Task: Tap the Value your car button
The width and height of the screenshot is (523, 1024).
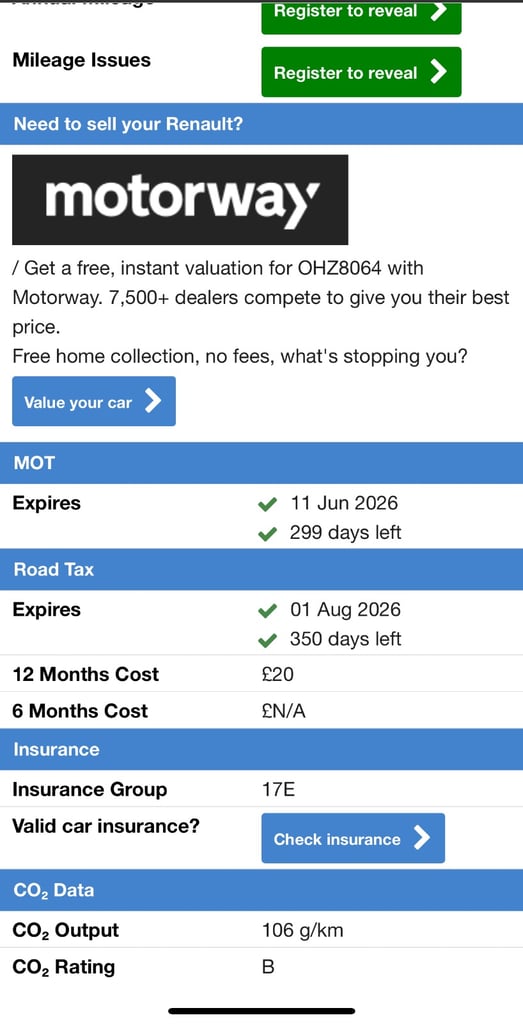Action: pyautogui.click(x=94, y=401)
